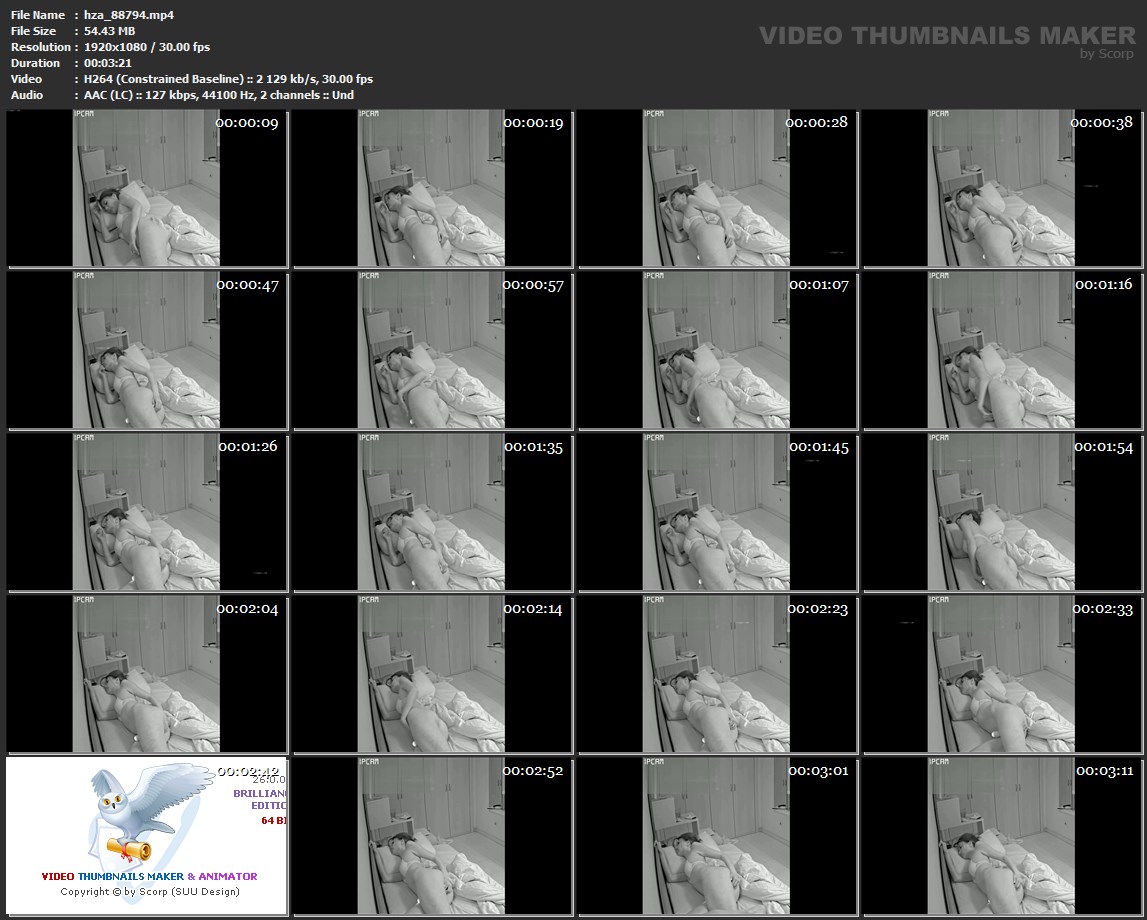1147x920 pixels.
Task: Open the thumbnail at 00:02:14
Action: pyautogui.click(x=432, y=674)
